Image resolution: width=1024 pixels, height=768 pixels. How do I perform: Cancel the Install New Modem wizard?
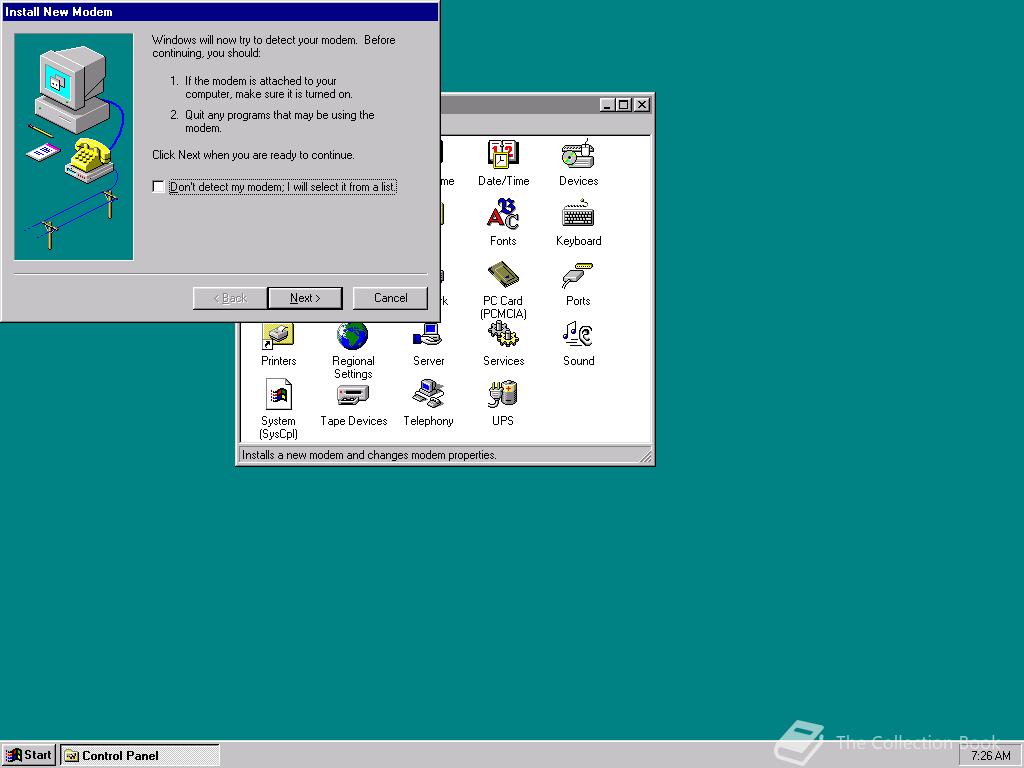click(x=391, y=298)
